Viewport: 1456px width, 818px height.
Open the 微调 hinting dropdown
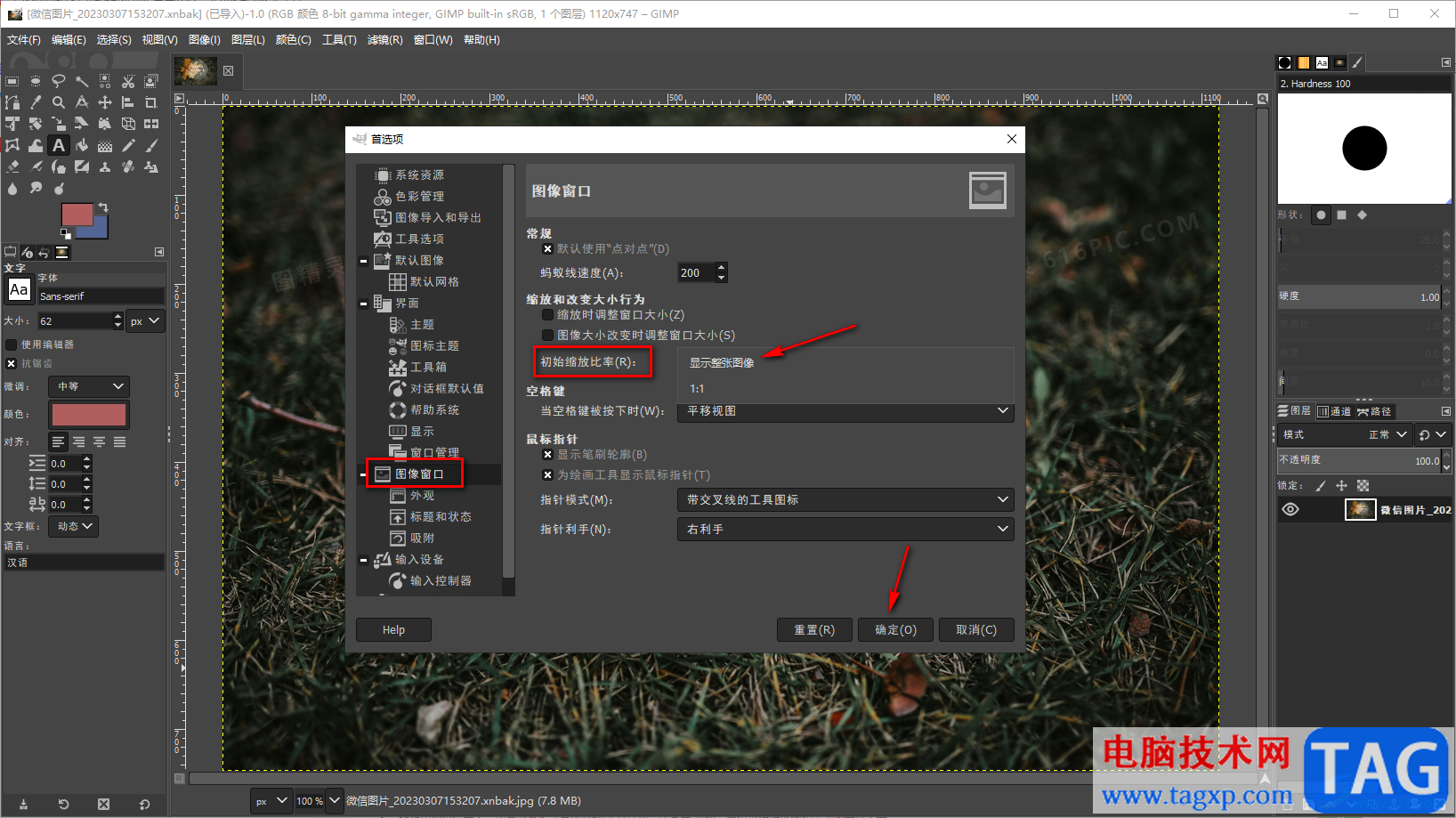(91, 386)
